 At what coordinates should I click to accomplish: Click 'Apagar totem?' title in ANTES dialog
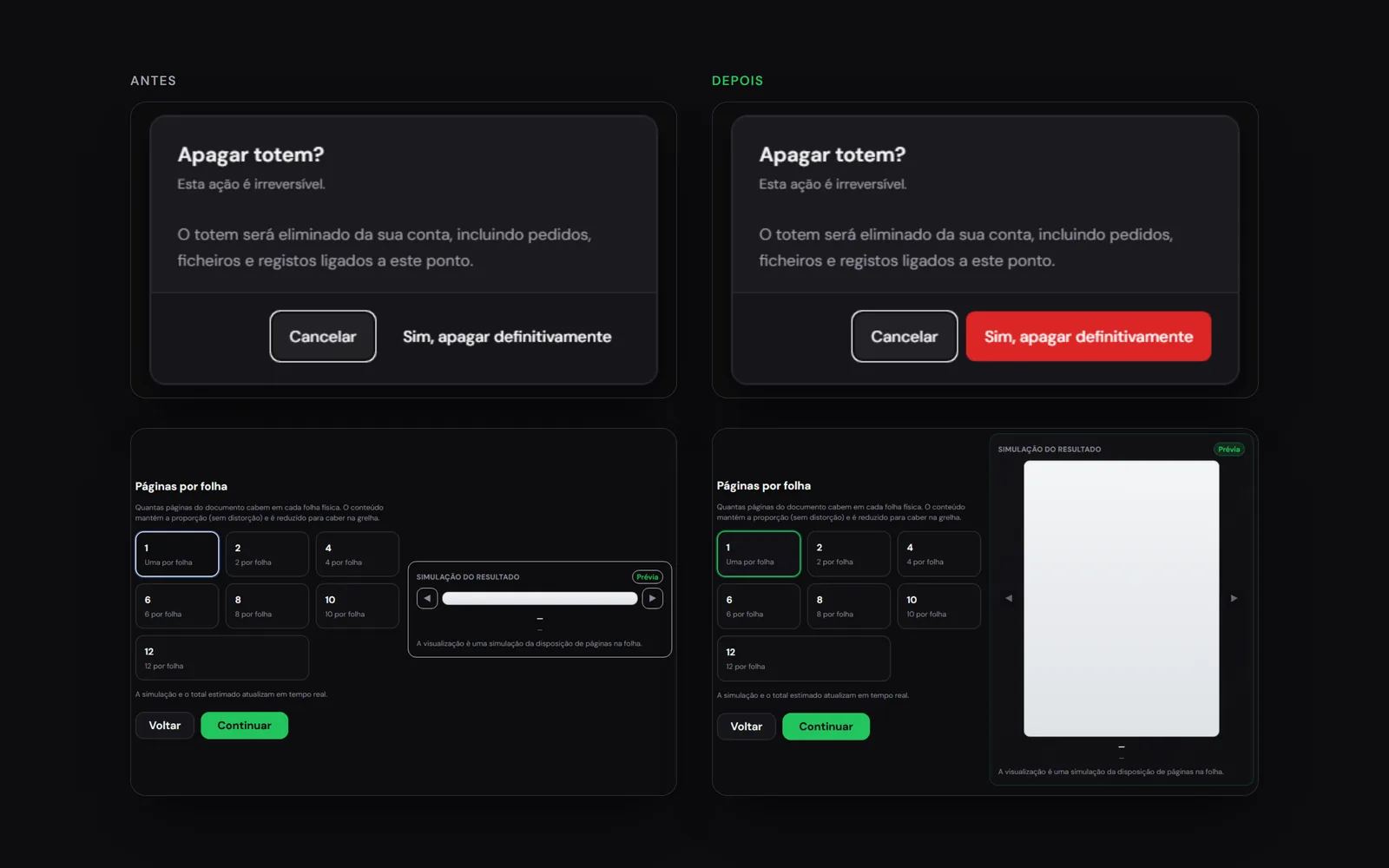(x=251, y=155)
